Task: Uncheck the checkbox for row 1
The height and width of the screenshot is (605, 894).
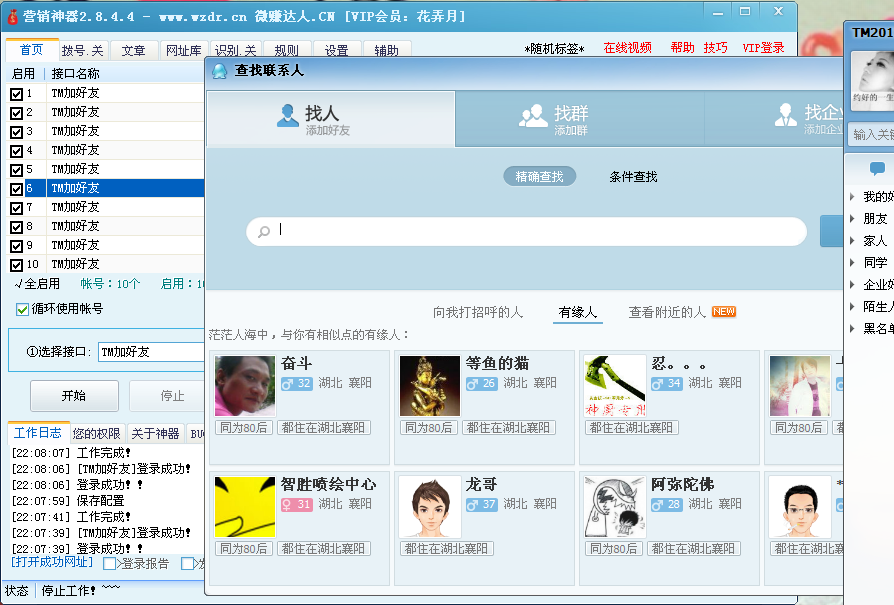Action: coord(16,94)
